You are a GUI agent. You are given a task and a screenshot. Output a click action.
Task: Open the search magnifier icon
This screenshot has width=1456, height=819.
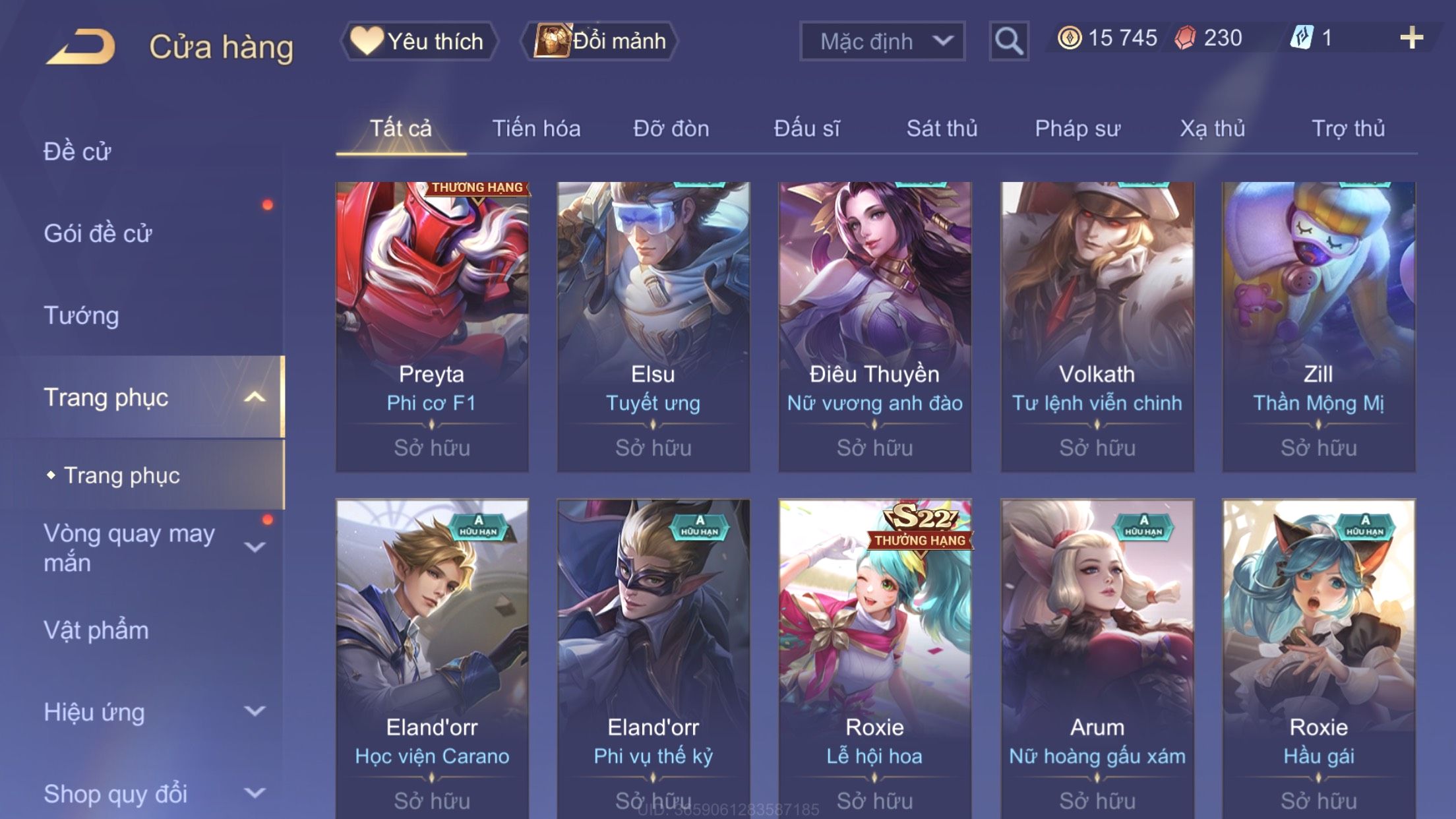click(x=1008, y=41)
